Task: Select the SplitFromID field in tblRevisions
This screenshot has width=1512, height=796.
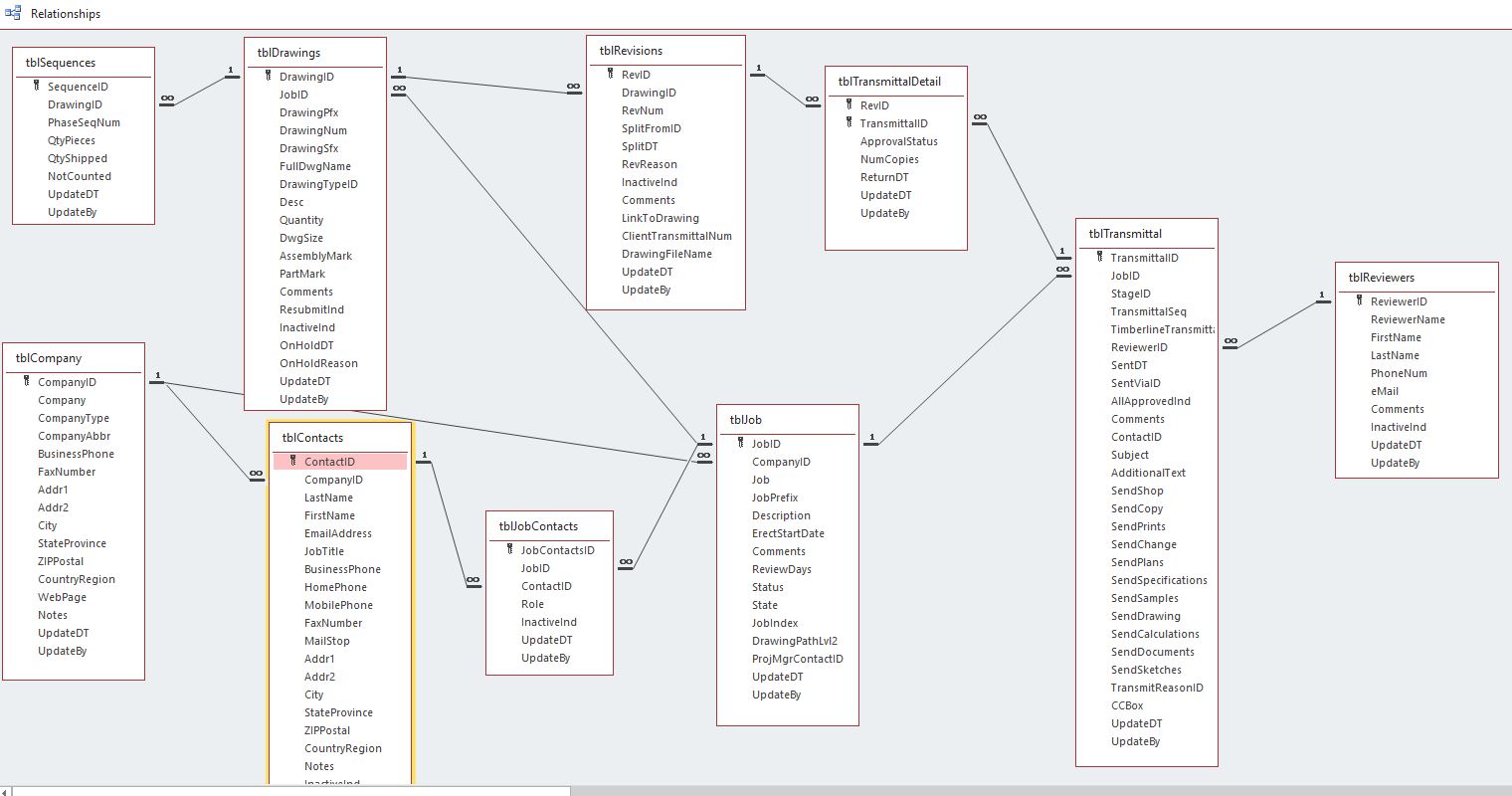Action: click(x=652, y=128)
